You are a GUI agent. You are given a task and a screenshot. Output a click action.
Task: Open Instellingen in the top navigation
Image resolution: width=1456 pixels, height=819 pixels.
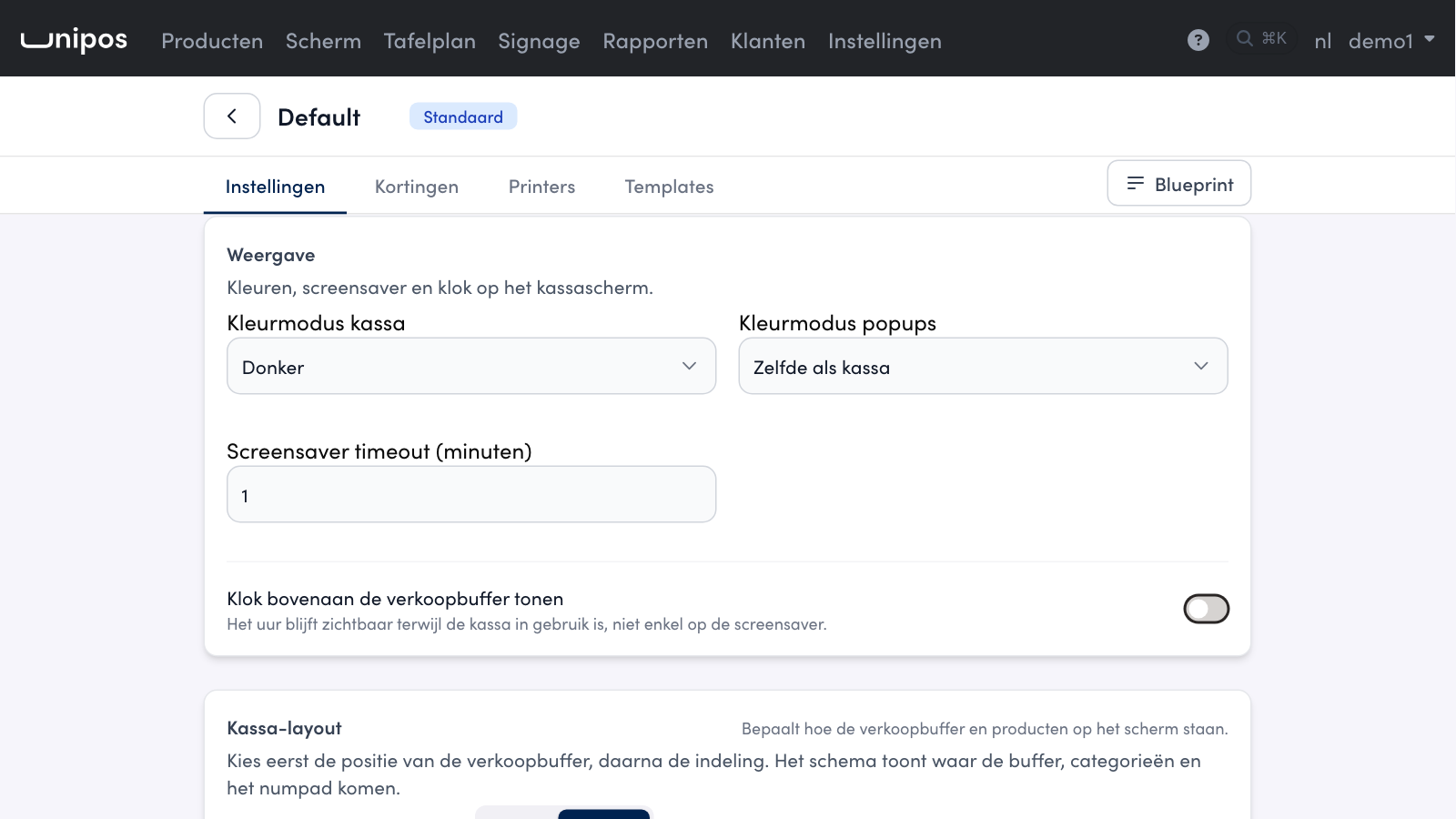pyautogui.click(x=885, y=41)
